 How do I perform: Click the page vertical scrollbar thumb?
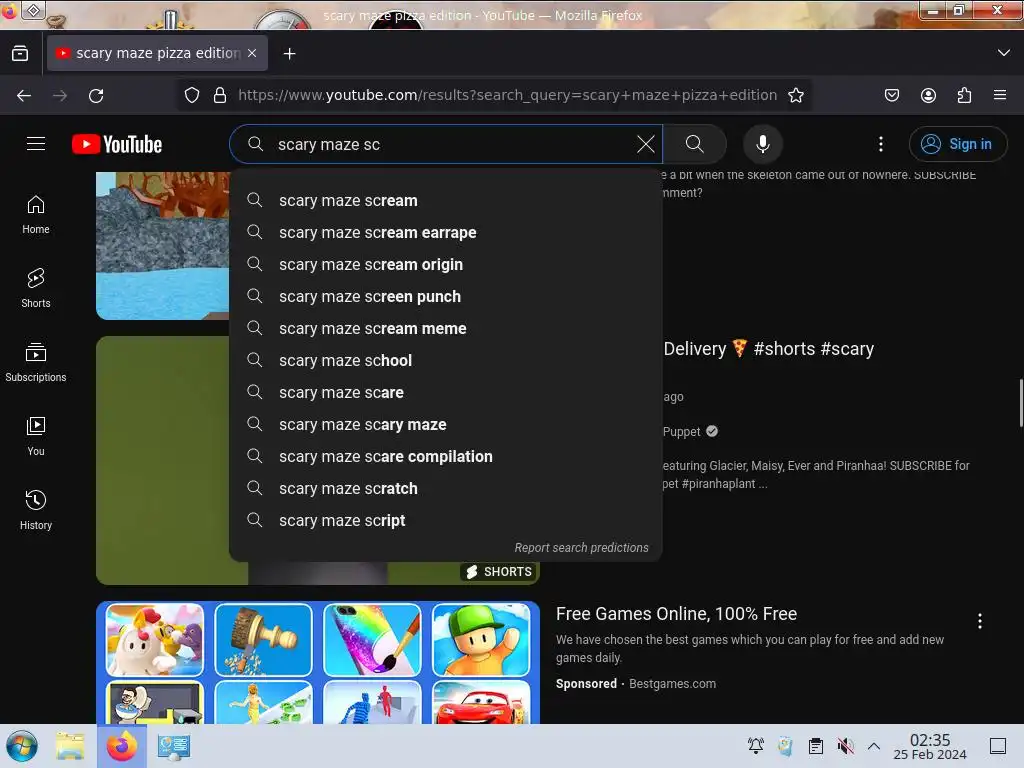point(1020,403)
